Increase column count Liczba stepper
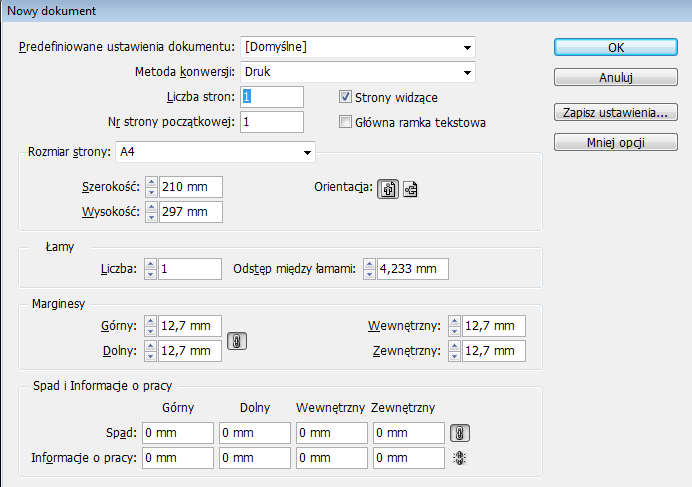This screenshot has height=487, width=692. click(x=152, y=264)
